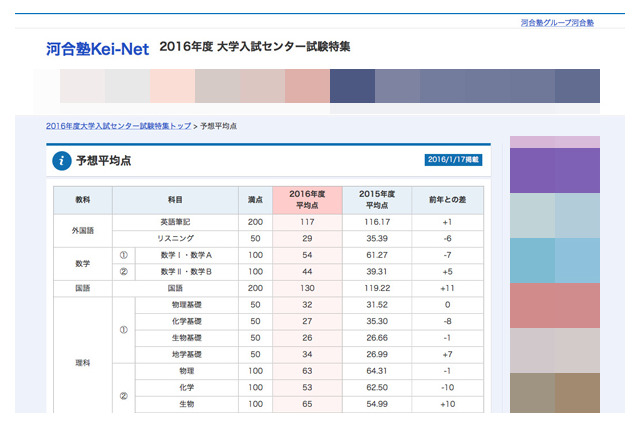Select the 生物基礎 row label
The image size is (640, 426).
[x=187, y=338]
